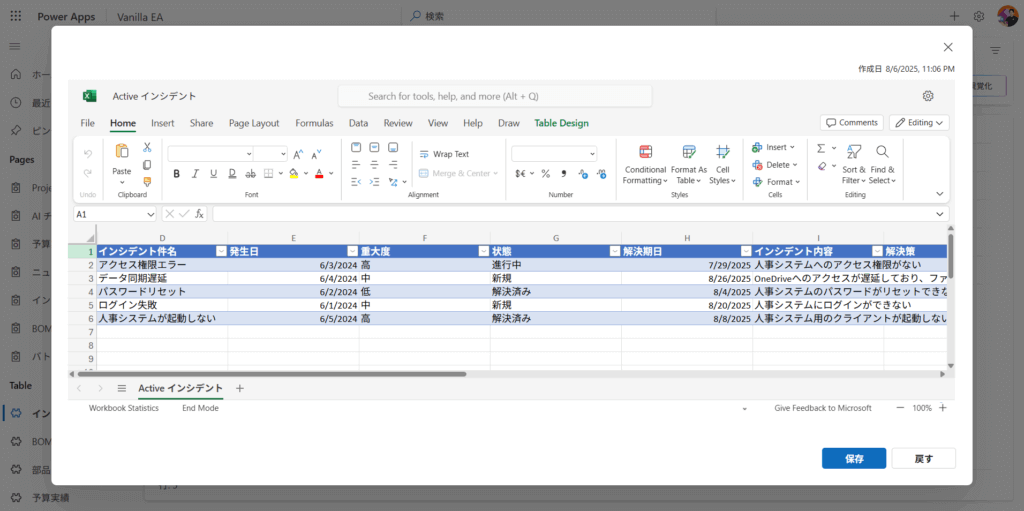Switch to the Formulas ribbon tab
The height and width of the screenshot is (511, 1024).
(x=314, y=123)
